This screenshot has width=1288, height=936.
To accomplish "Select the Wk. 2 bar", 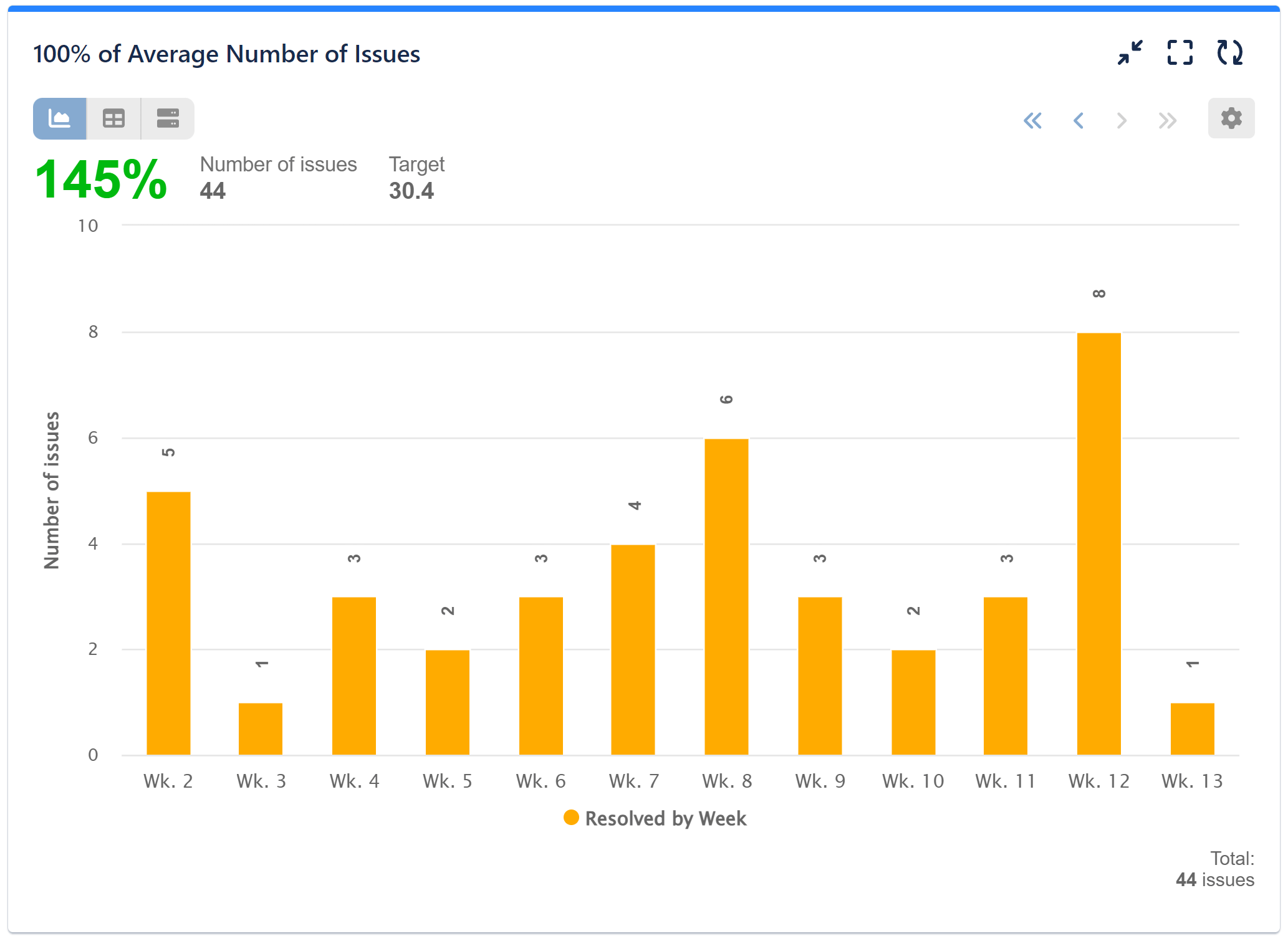I will [167, 623].
